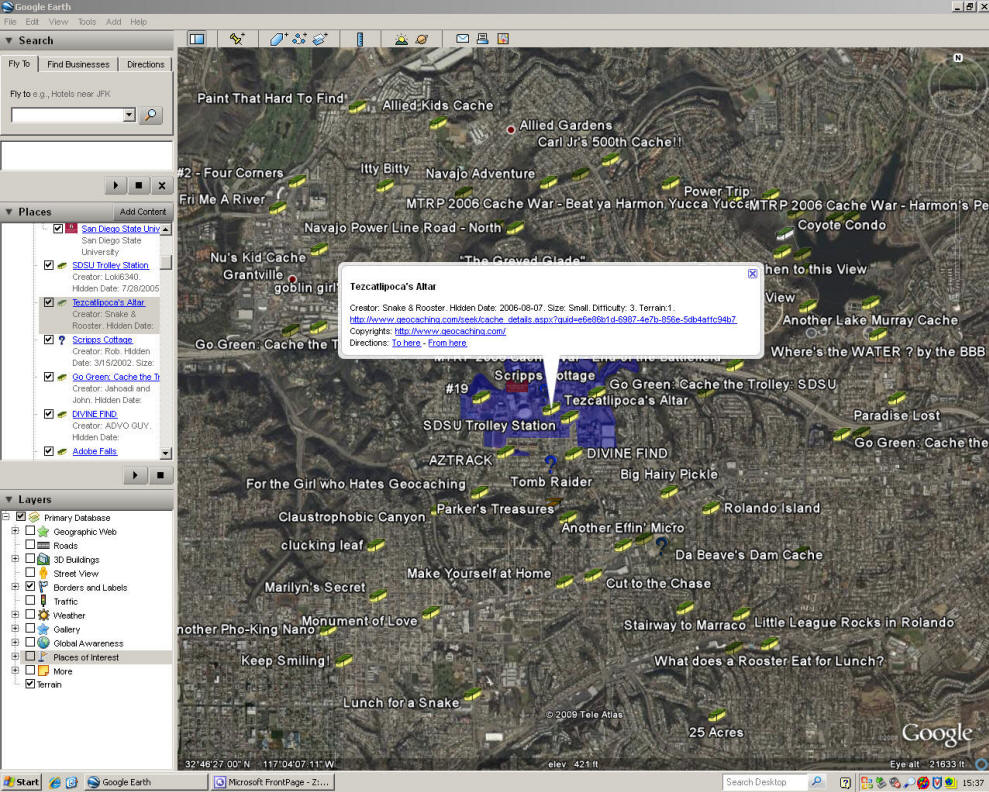
Task: Start search with magnifying glass button
Action: coord(151,115)
